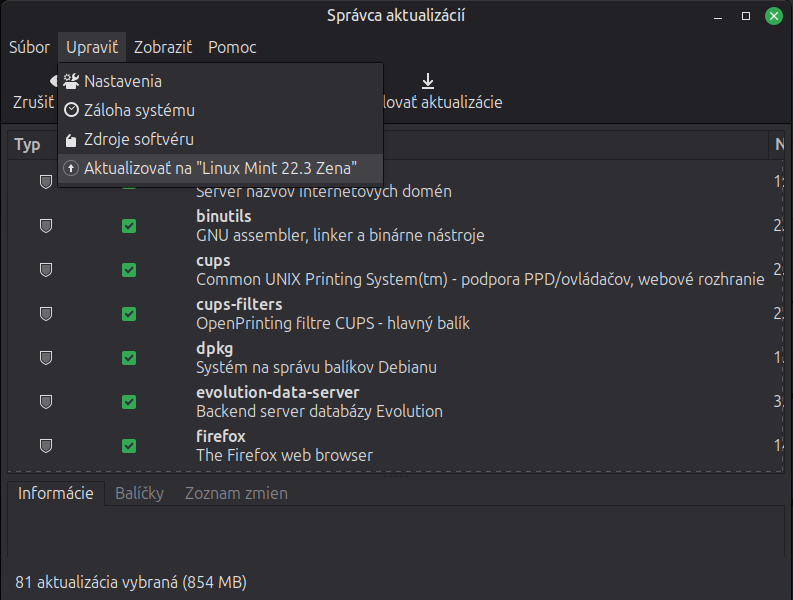Screen dimensions: 793x600
Task: Open the Zobraziť menu
Action: (x=163, y=47)
